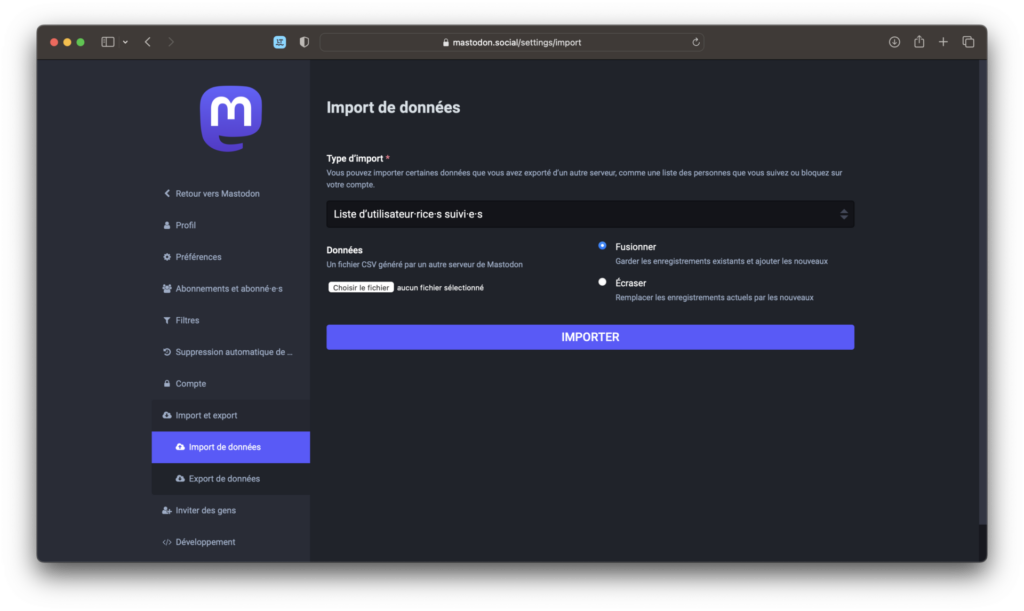The width and height of the screenshot is (1024, 611).
Task: Open the Type d'import dropdown
Action: (x=590, y=214)
